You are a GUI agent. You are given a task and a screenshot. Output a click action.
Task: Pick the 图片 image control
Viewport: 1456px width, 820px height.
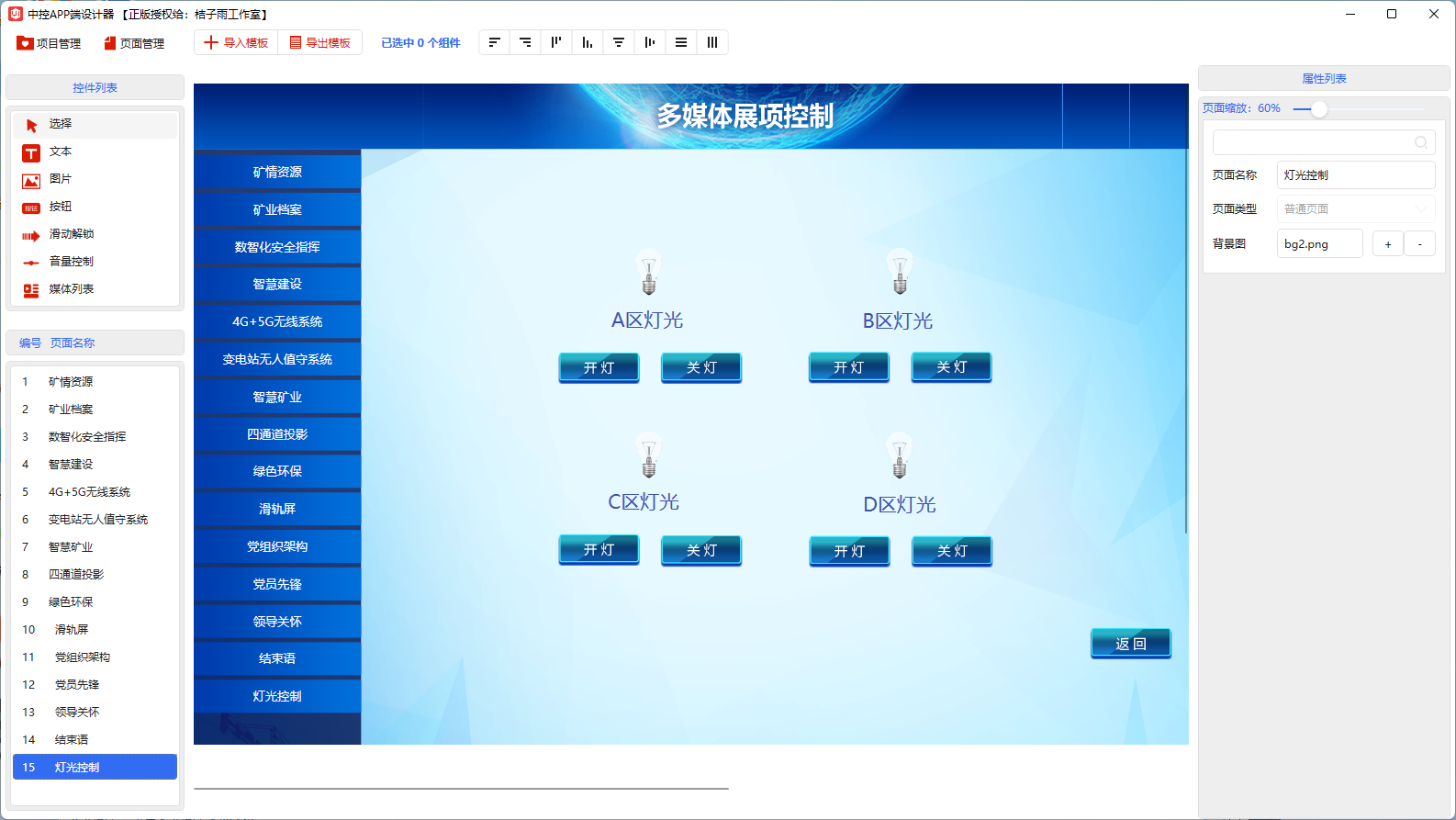[95, 179]
